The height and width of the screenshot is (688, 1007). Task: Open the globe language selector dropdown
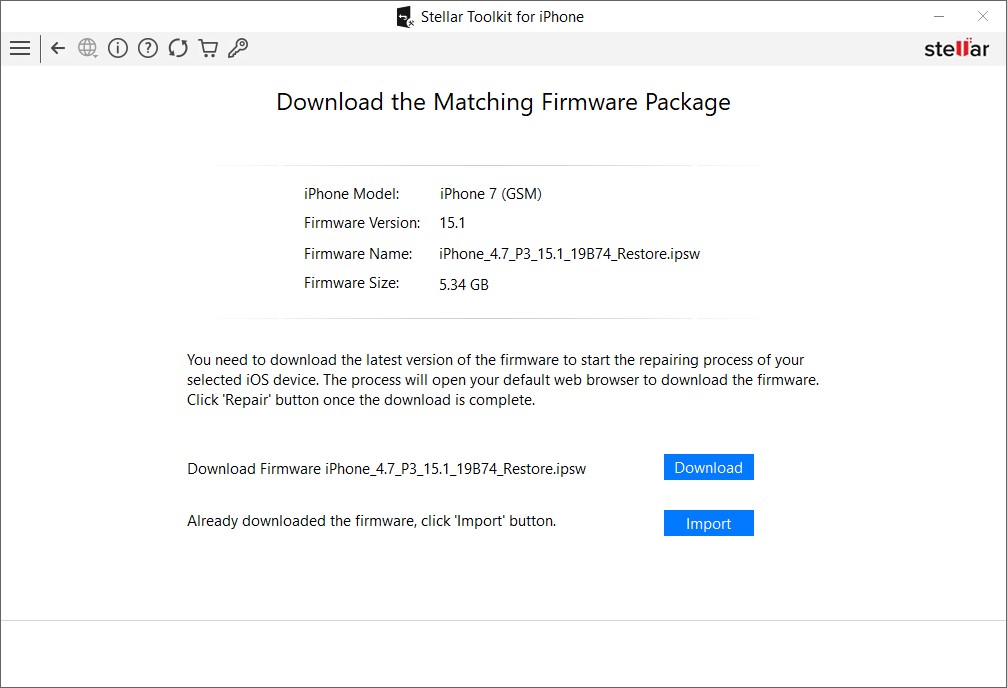(x=88, y=48)
